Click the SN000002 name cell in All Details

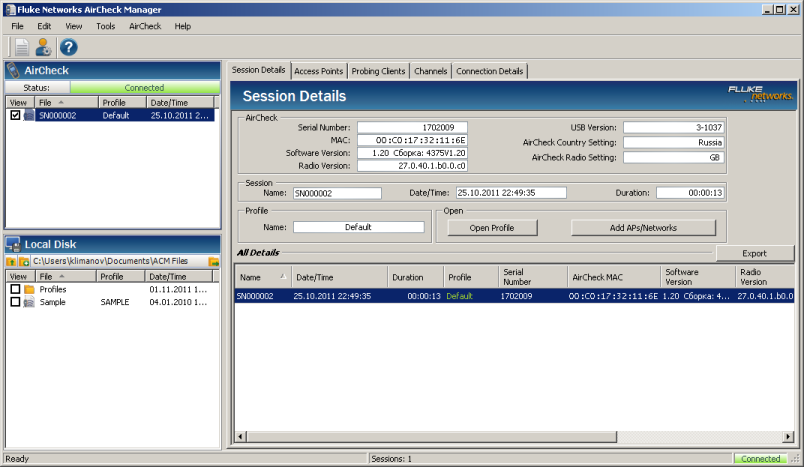(x=255, y=296)
